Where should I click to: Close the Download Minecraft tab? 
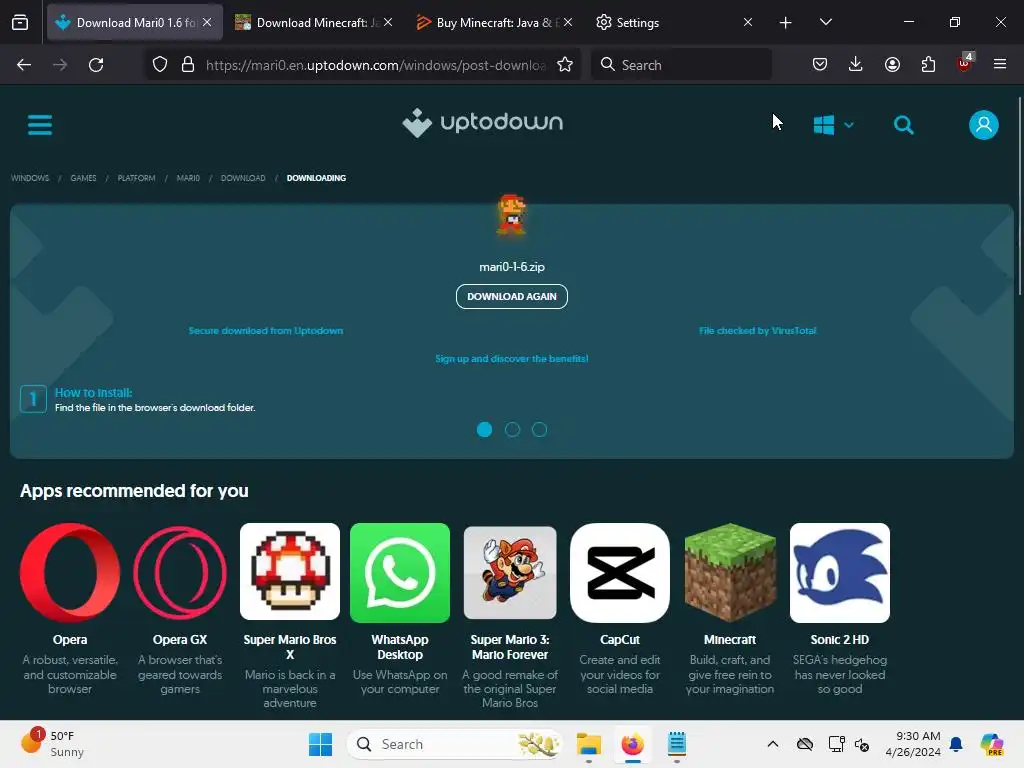click(x=388, y=22)
